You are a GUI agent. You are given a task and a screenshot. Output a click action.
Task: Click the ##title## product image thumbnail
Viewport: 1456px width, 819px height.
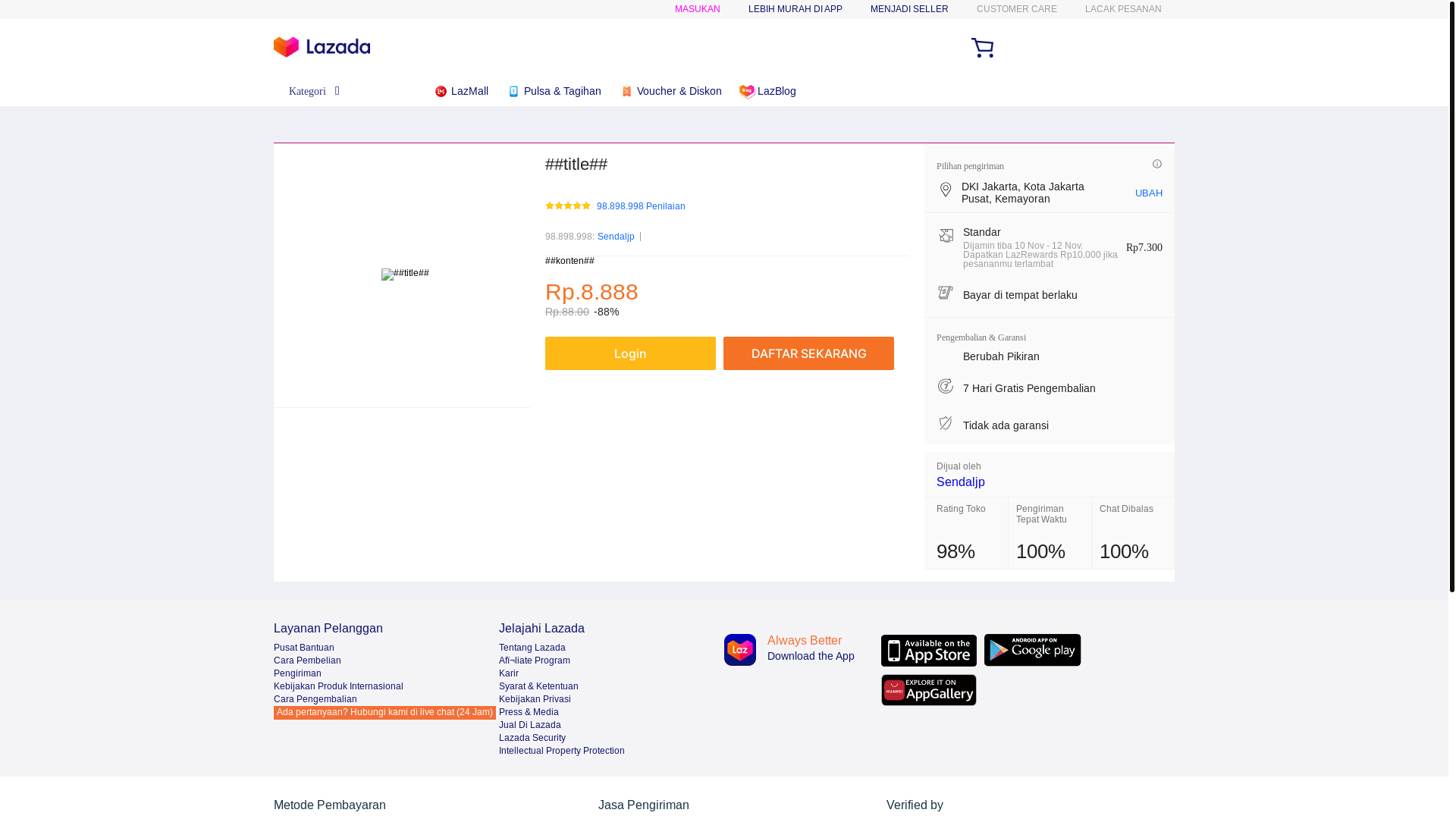point(405,274)
